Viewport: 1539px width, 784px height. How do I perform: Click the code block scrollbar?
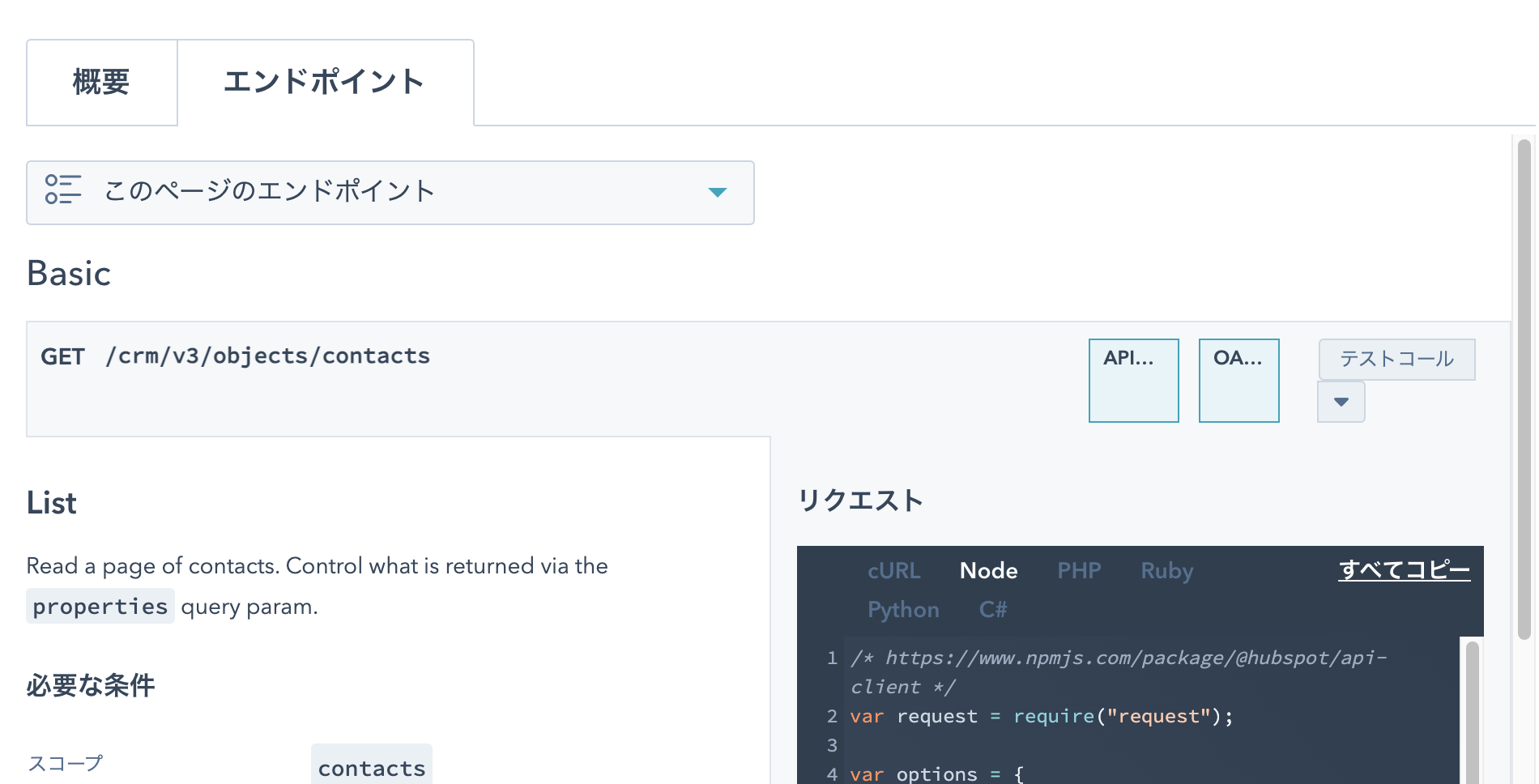pos(1473,713)
